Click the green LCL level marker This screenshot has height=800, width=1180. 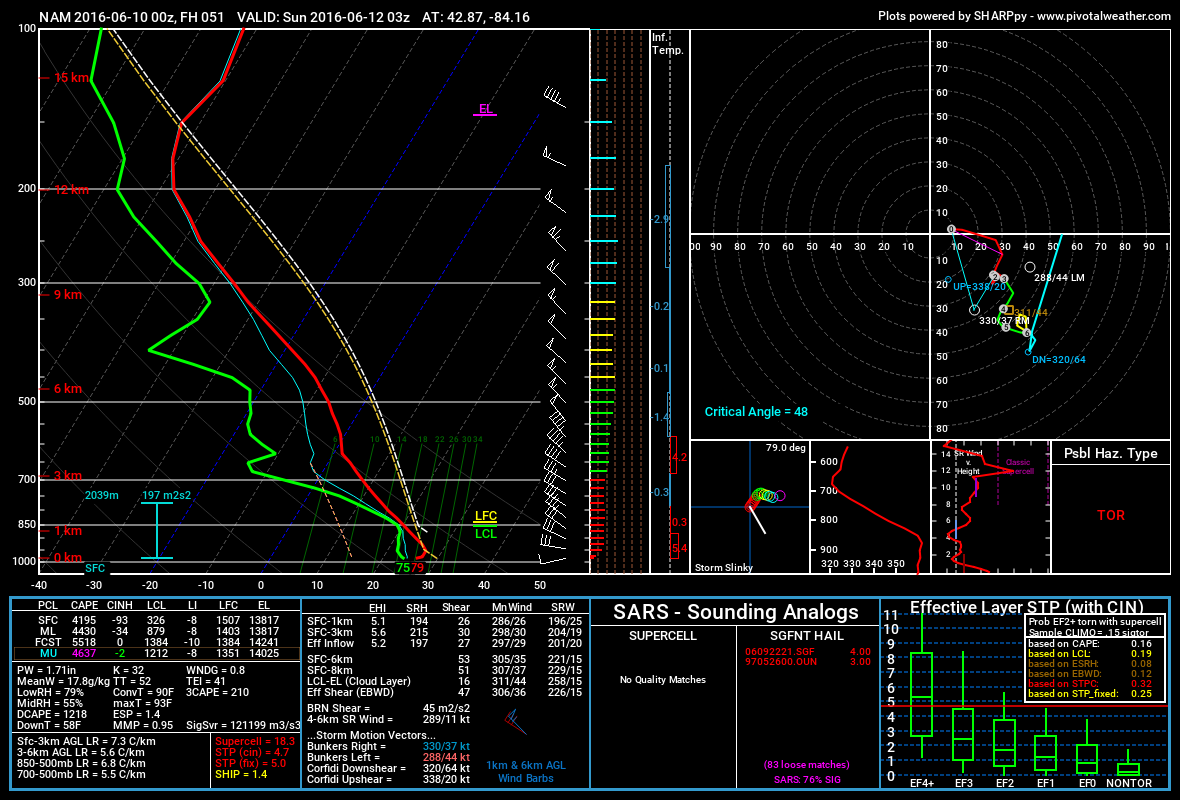pyautogui.click(x=485, y=534)
